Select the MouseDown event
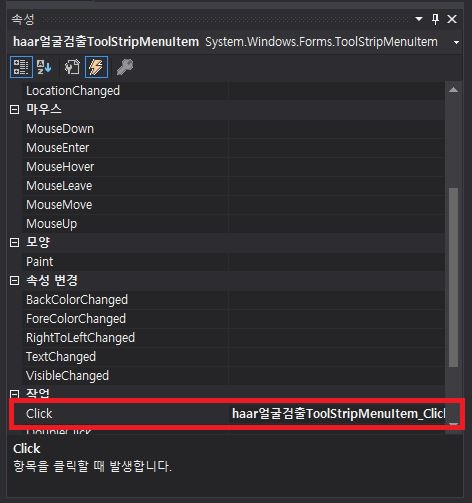 click(x=60, y=129)
